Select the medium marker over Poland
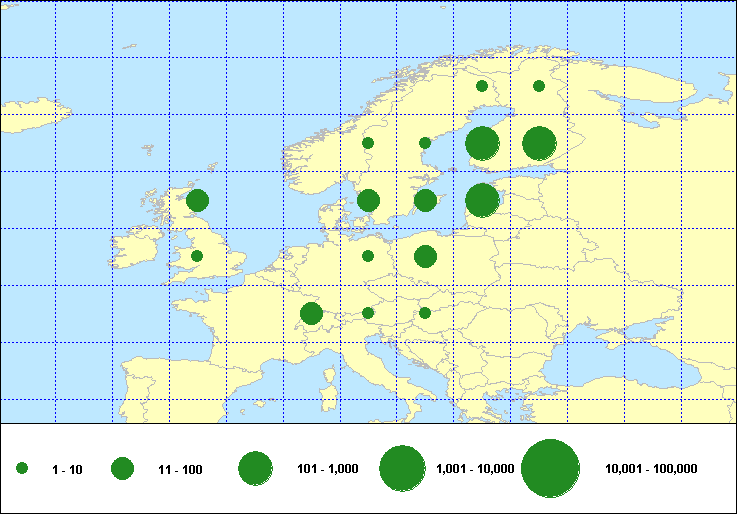 [x=425, y=257]
